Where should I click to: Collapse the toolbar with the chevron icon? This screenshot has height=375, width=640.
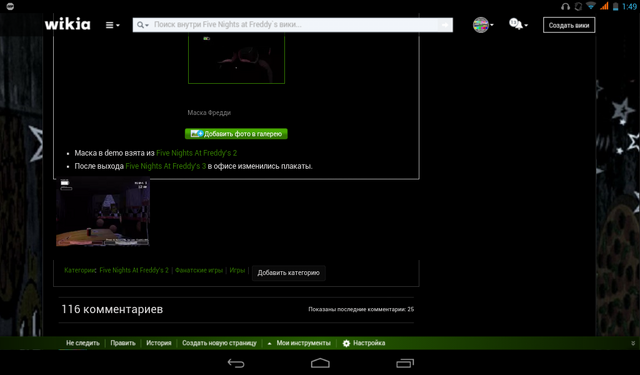[x=633, y=344]
